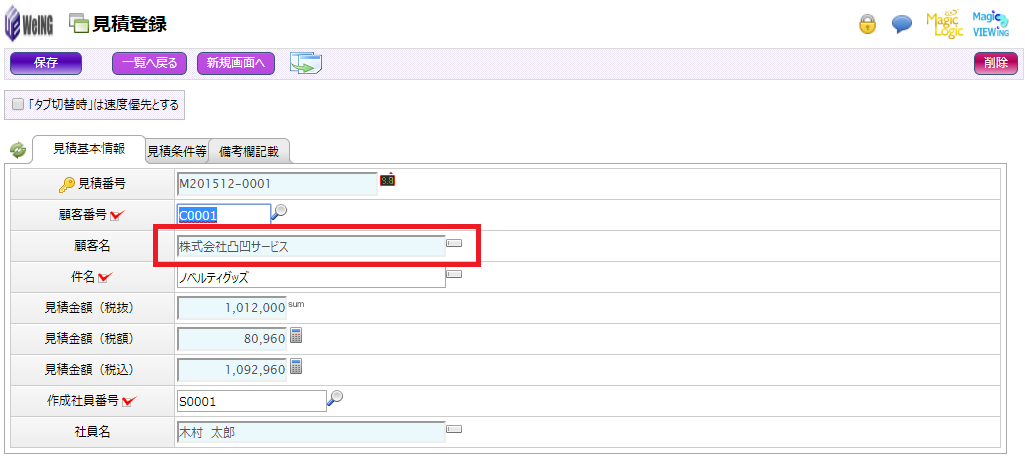This screenshot has width=1025, height=461.
Task: Open the magnifier lookup next to 作成社員番号
Action: coord(335,398)
